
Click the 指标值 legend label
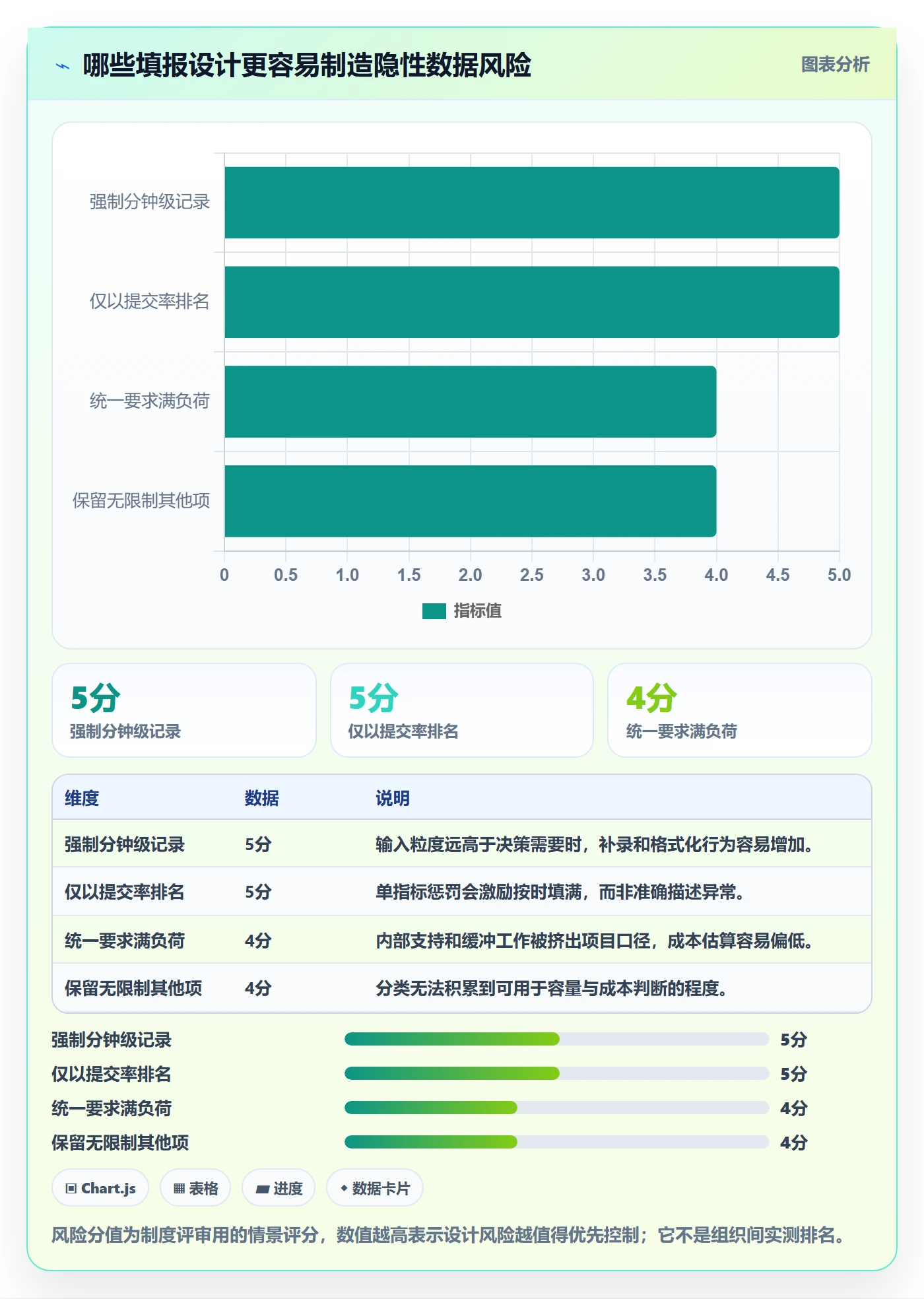pyautogui.click(x=478, y=611)
